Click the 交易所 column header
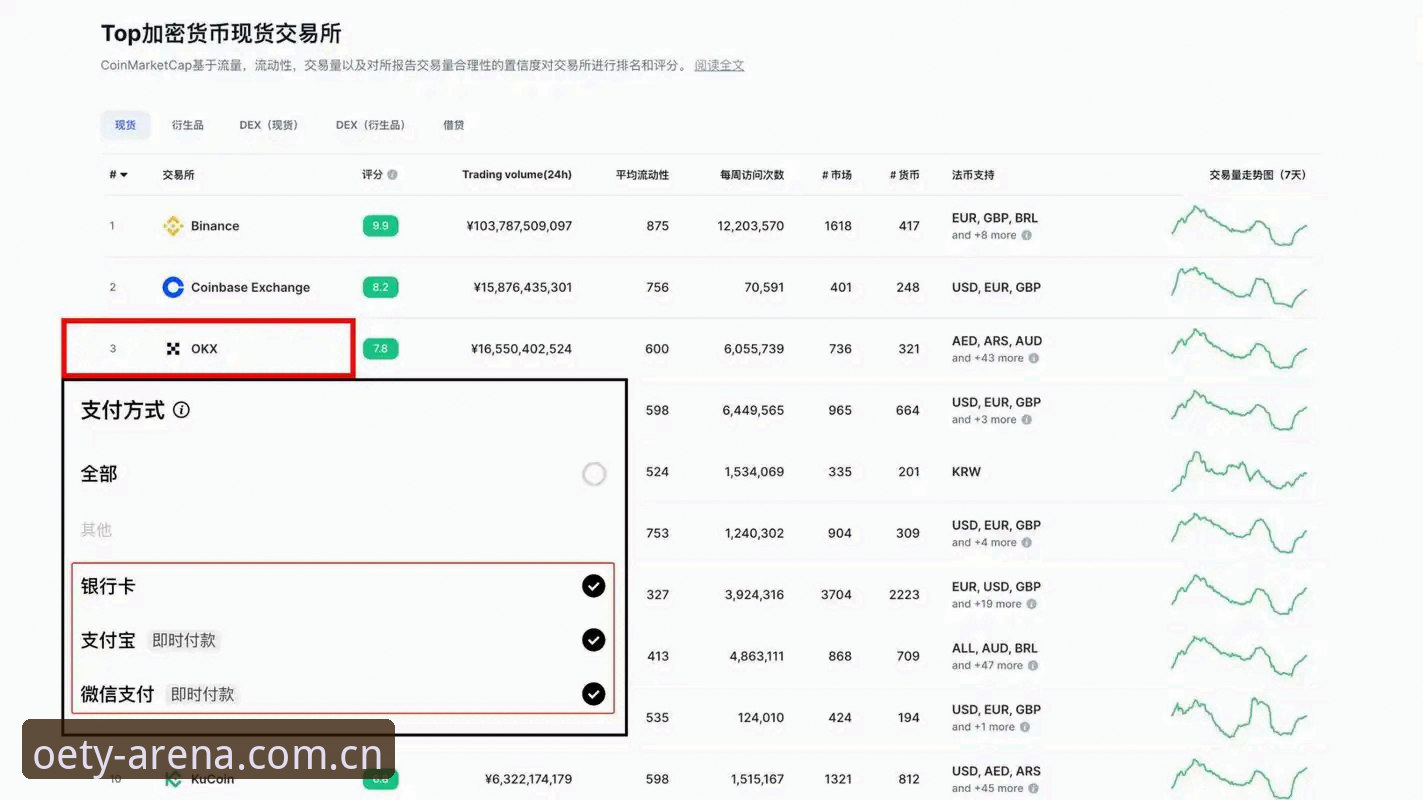This screenshot has width=1423, height=800. pos(178,175)
